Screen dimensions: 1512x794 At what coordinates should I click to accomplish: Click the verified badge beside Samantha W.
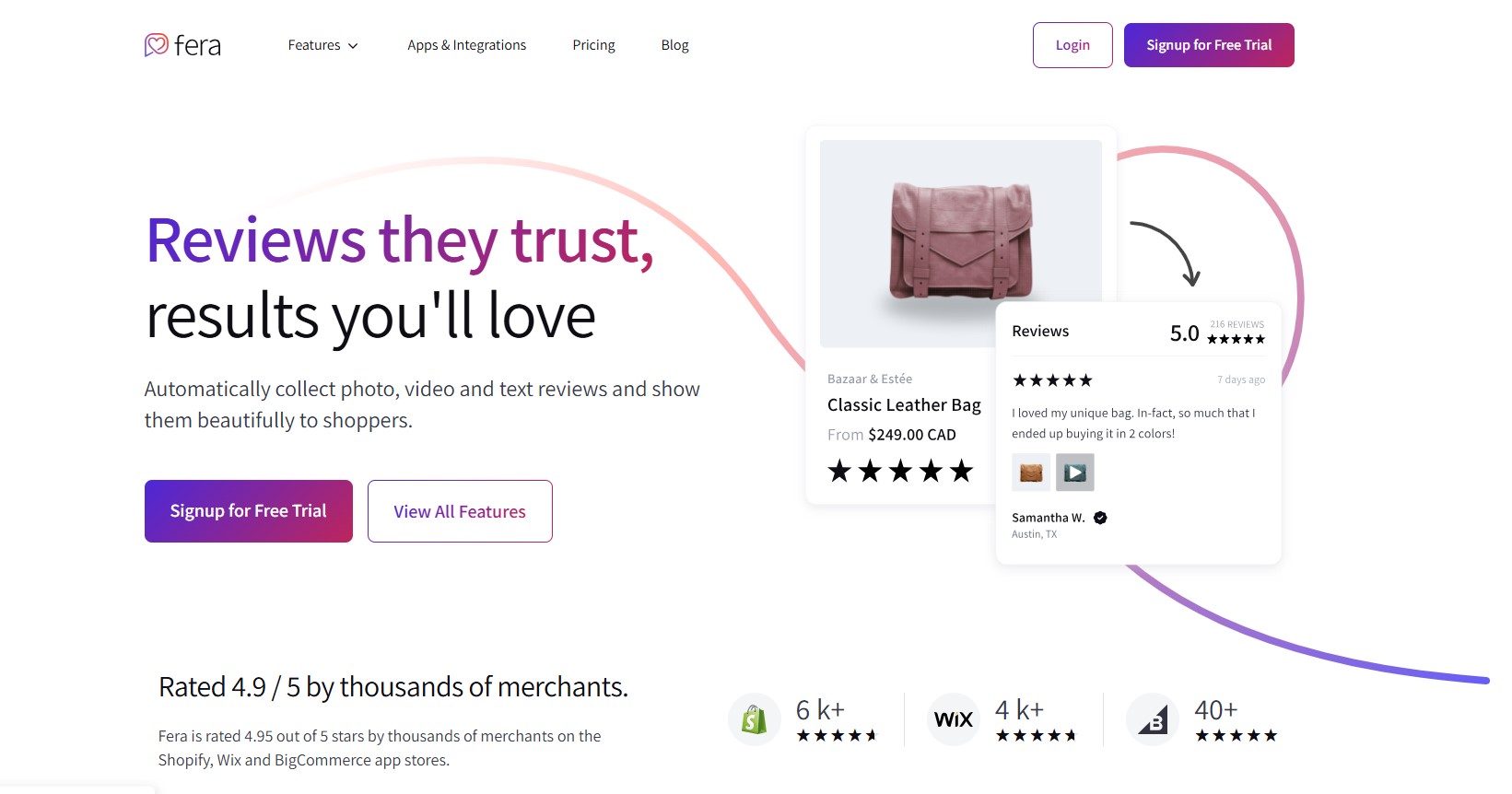point(1100,518)
